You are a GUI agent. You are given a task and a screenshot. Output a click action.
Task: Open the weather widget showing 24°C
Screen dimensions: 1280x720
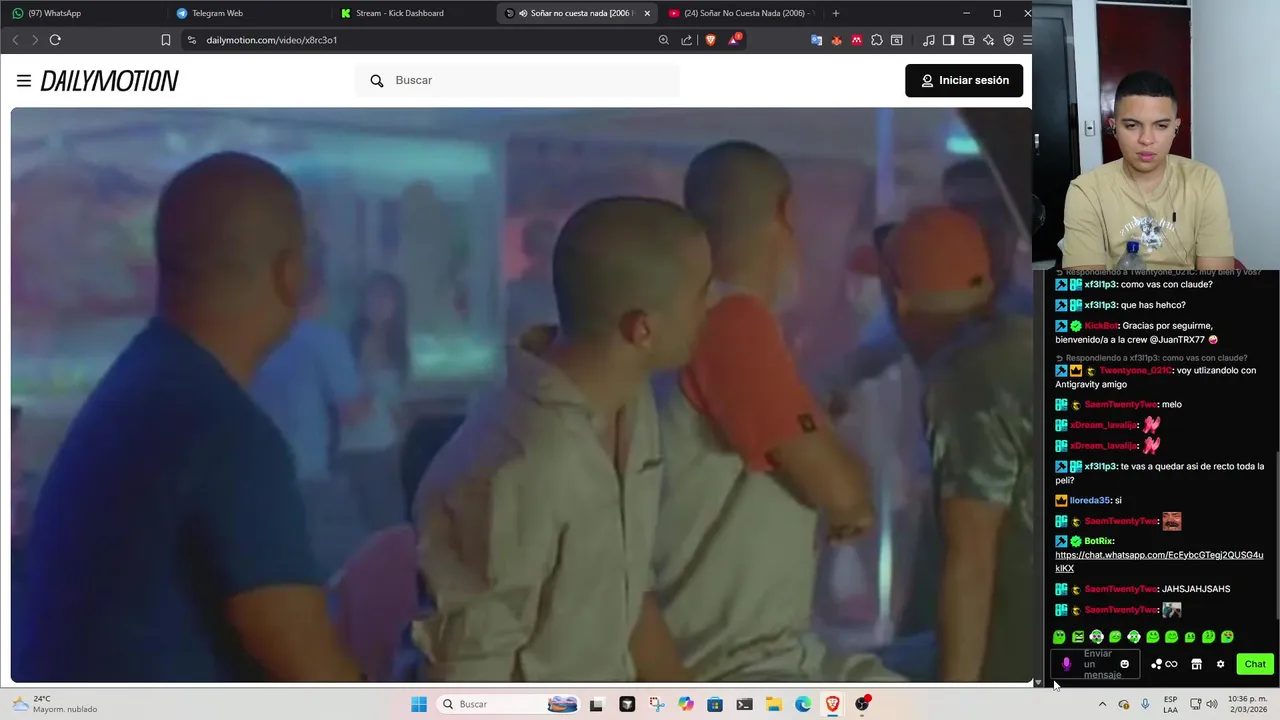(x=55, y=704)
